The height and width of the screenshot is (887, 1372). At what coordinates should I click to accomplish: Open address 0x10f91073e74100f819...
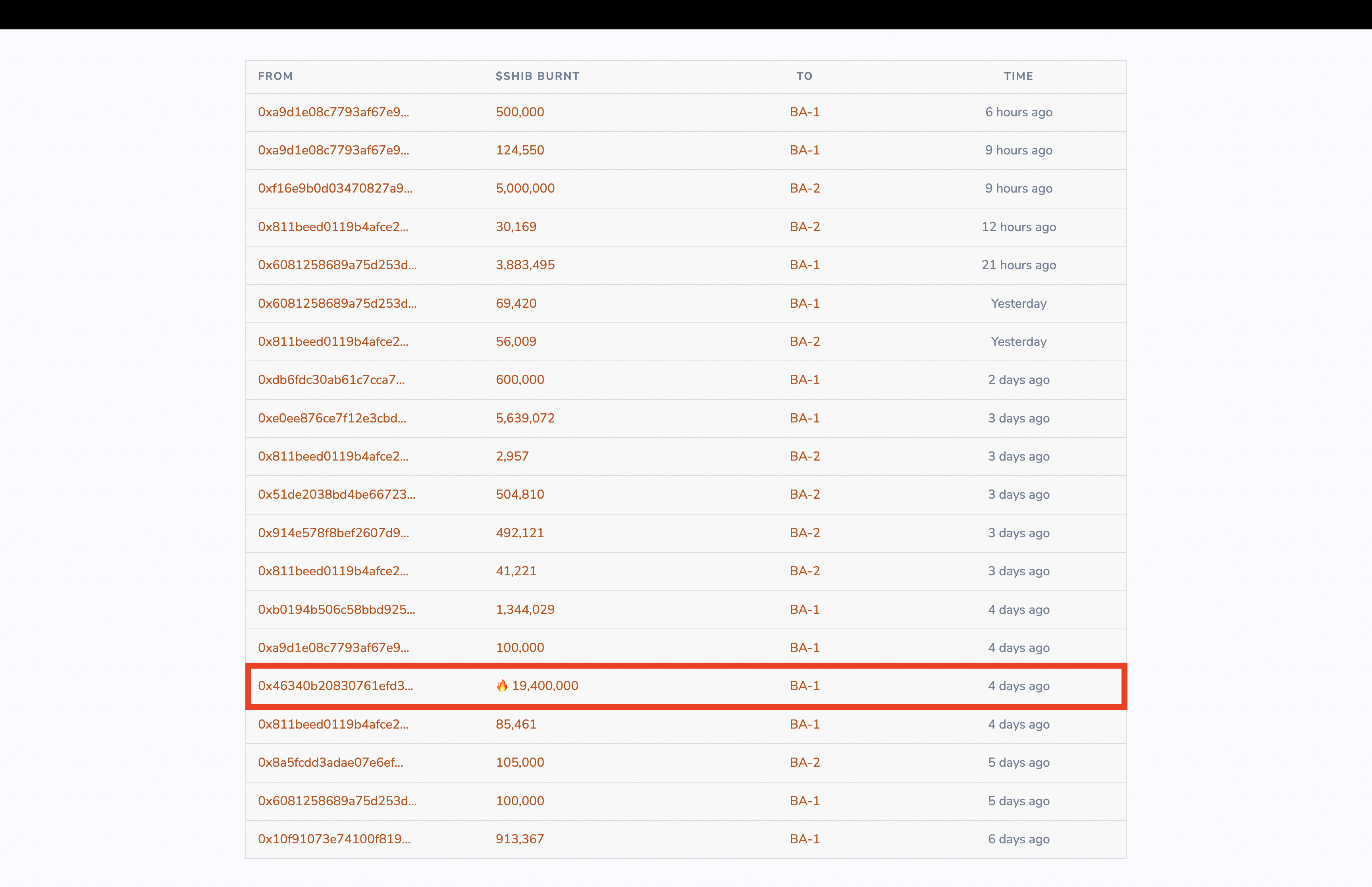[334, 839]
